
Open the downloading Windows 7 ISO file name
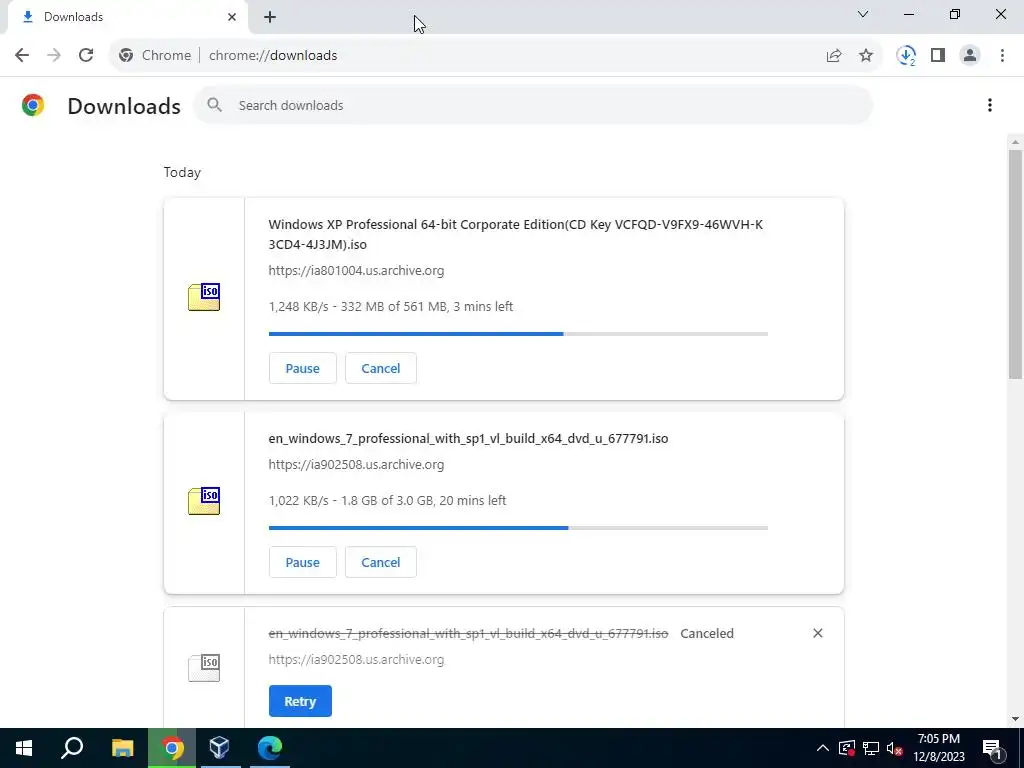[x=468, y=438]
